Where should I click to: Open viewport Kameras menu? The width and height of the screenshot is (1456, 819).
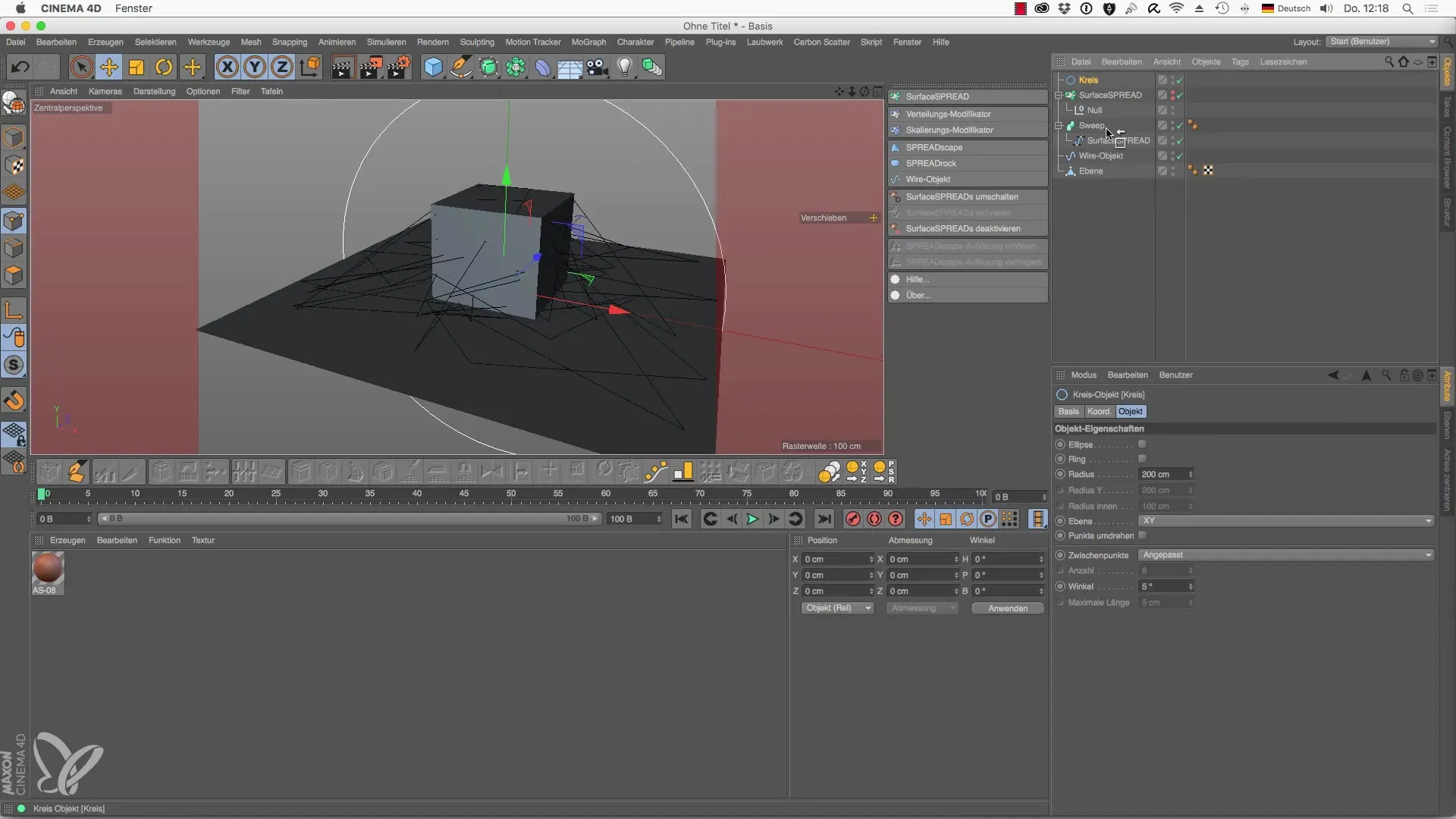coord(105,91)
